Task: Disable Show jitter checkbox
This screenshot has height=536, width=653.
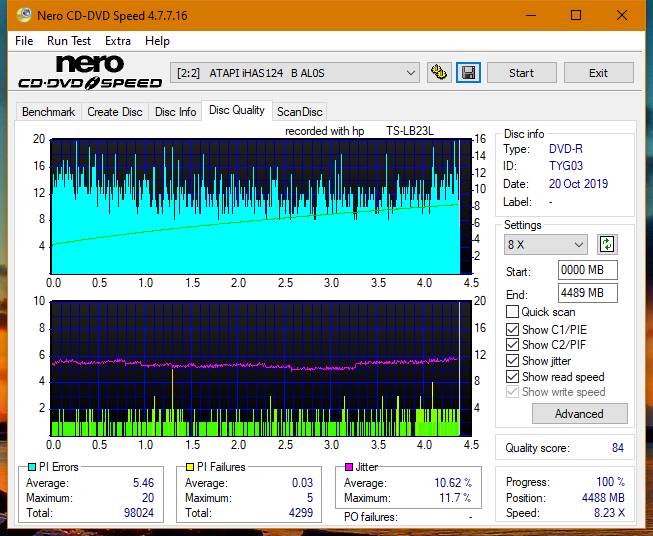Action: coord(512,361)
